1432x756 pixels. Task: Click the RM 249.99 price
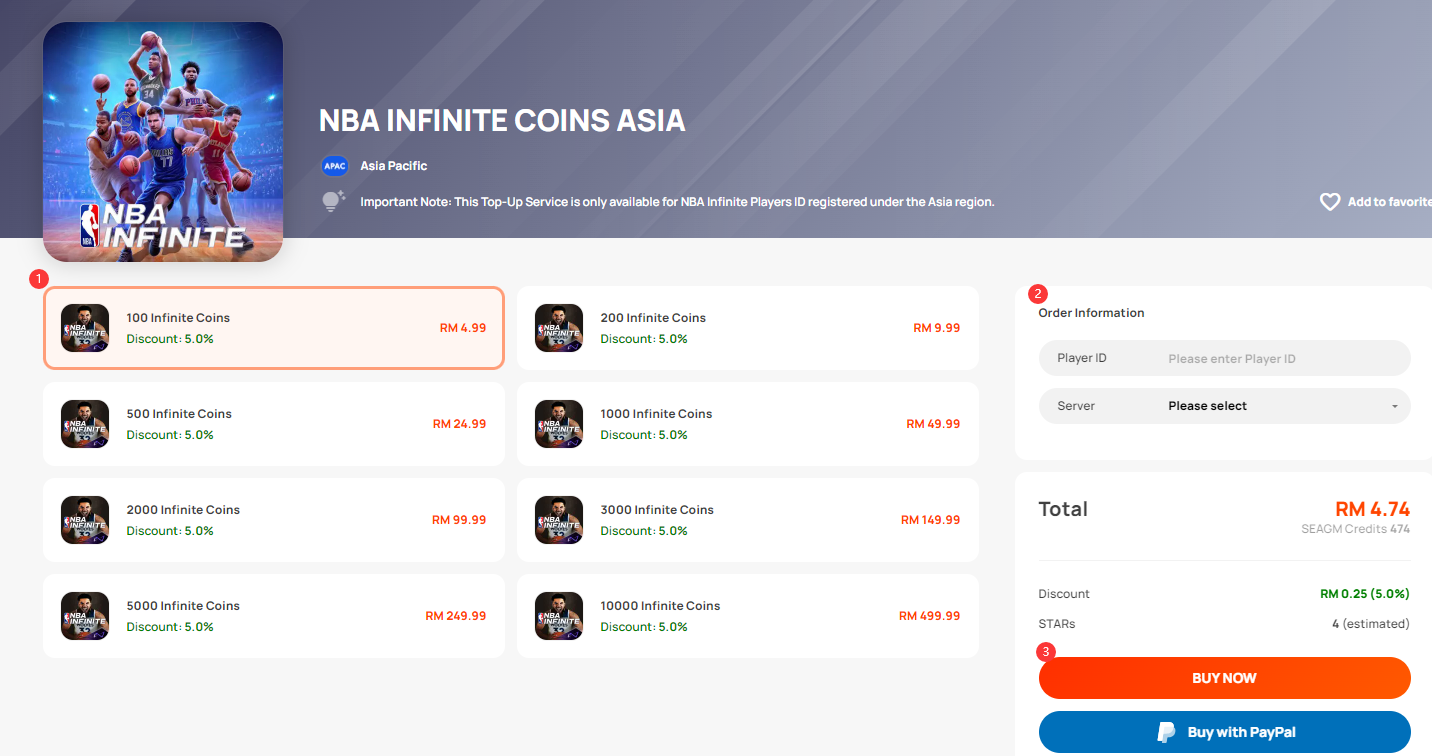tap(457, 616)
